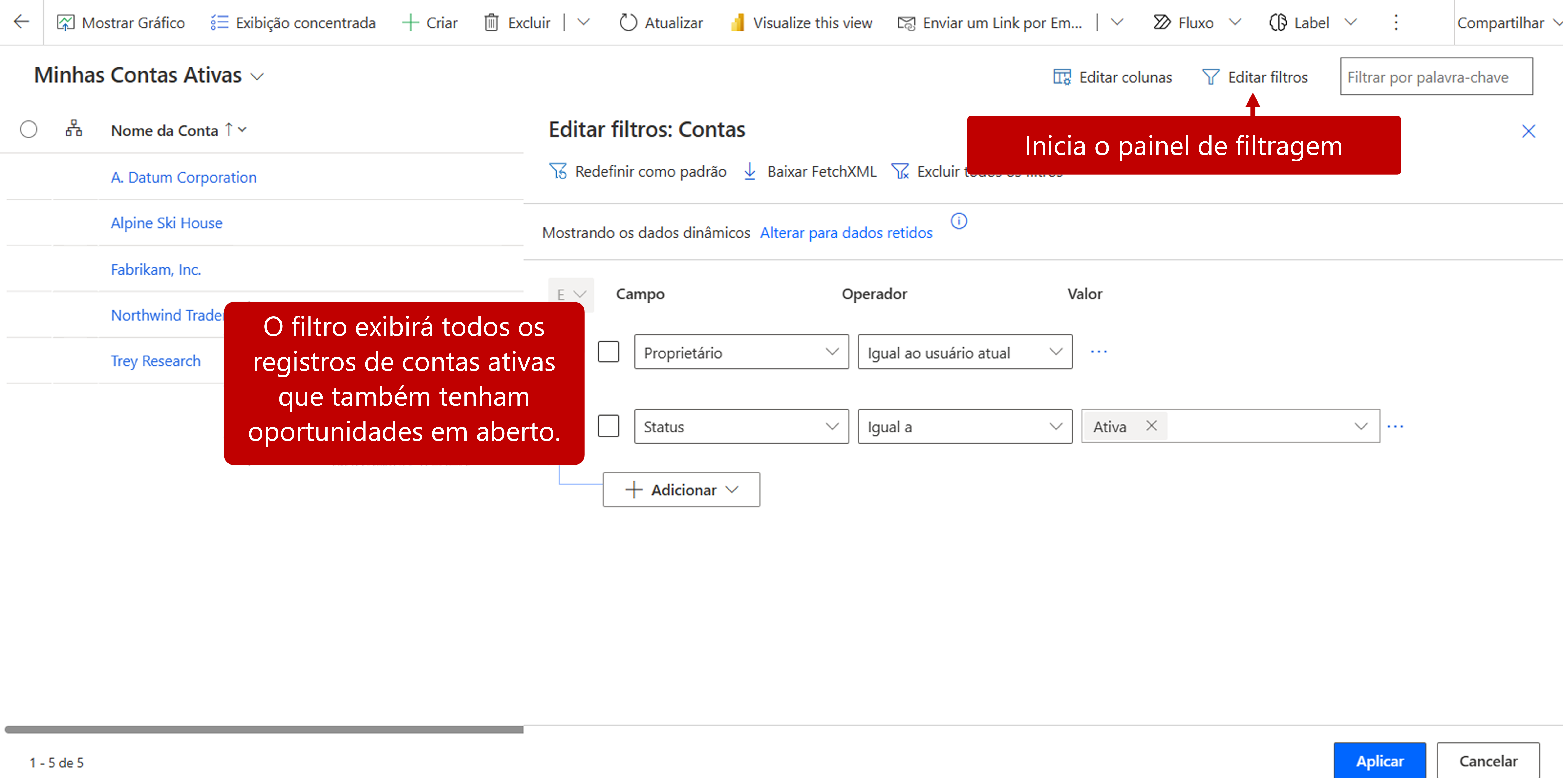Image resolution: width=1563 pixels, height=784 pixels.
Task: Click the Compartilhar button
Action: coord(1500,23)
